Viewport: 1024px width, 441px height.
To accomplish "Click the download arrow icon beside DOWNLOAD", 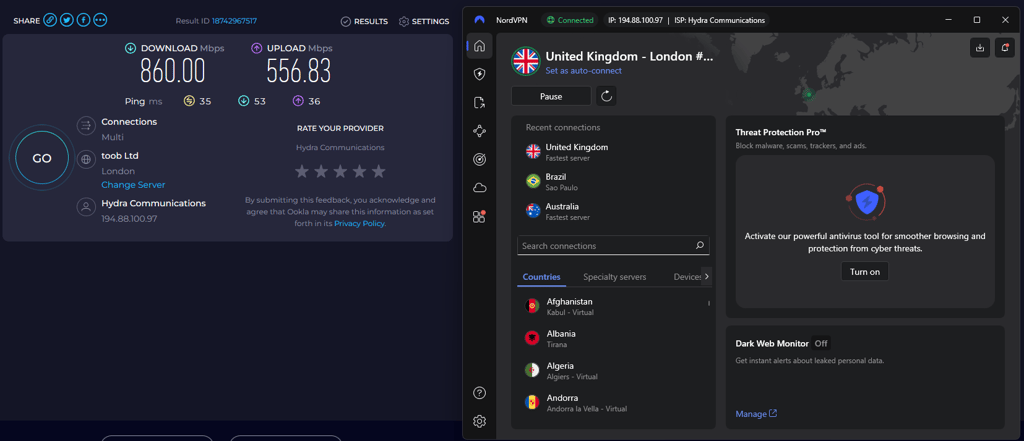I will [x=131, y=48].
